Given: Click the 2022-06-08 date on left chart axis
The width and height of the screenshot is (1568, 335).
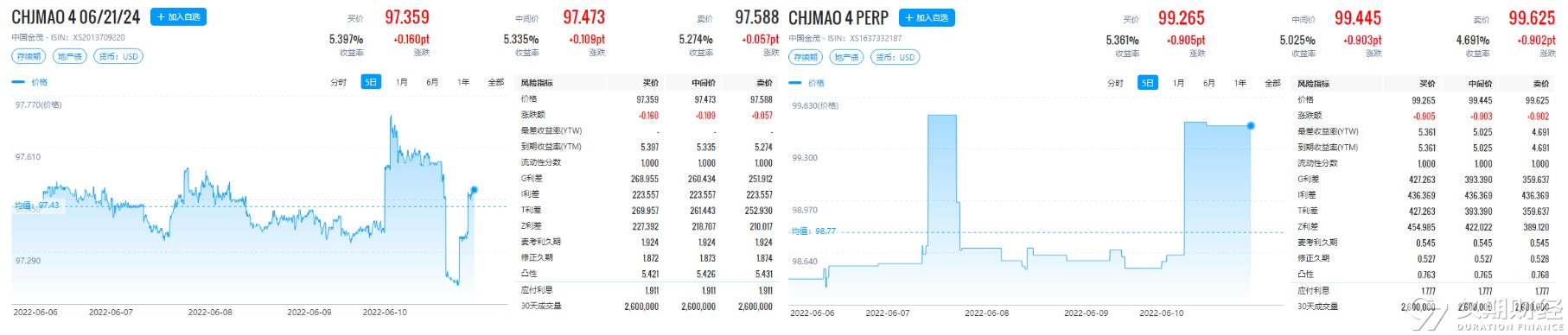Looking at the screenshot, I should pyautogui.click(x=210, y=312).
